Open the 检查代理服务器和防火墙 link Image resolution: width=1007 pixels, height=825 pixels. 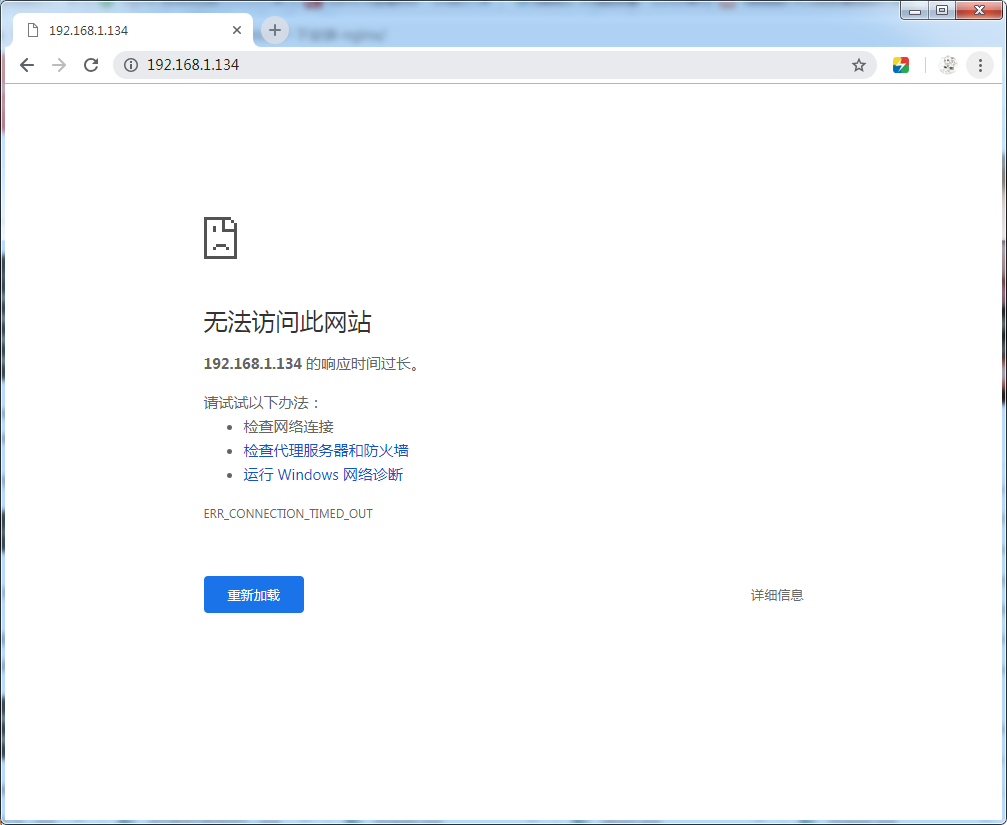pos(326,451)
